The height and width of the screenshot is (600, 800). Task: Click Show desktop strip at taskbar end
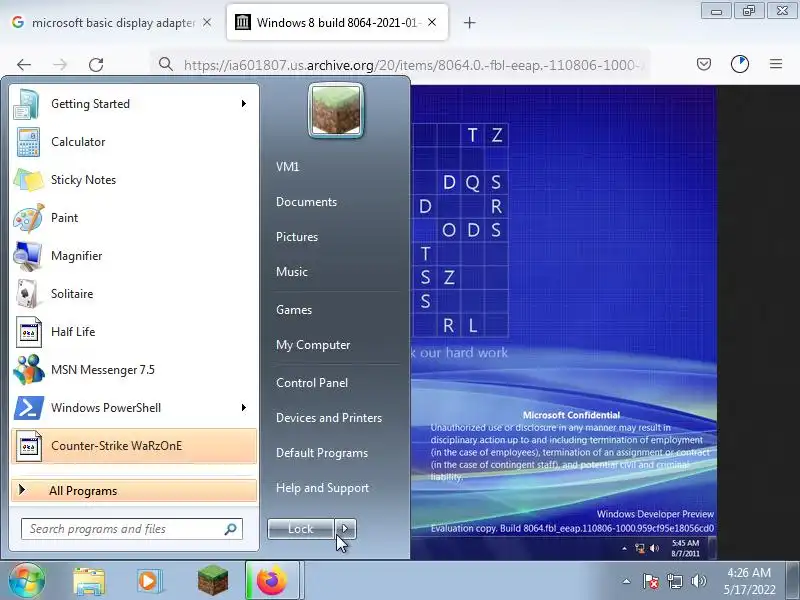point(793,581)
